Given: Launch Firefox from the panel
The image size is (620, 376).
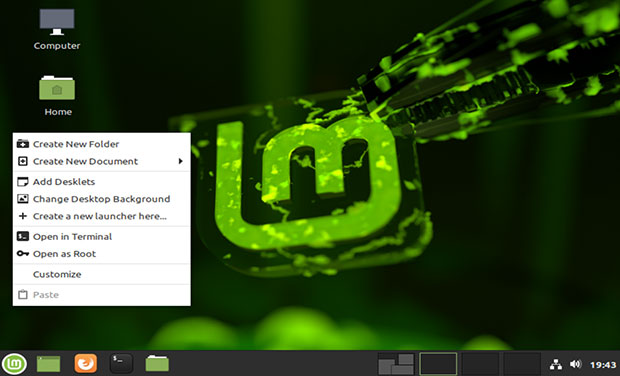Looking at the screenshot, I should [x=85, y=363].
